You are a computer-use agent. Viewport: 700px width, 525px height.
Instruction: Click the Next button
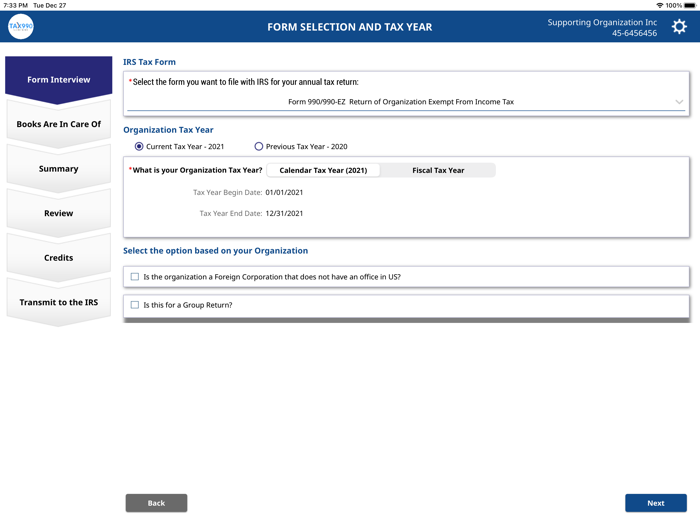[656, 503]
